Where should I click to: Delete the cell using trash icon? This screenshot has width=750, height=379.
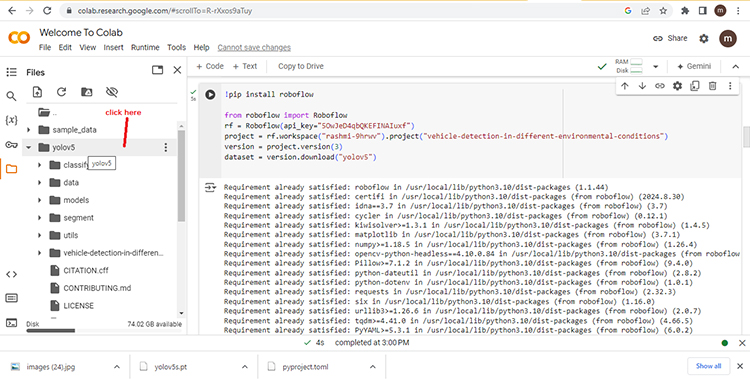click(712, 86)
